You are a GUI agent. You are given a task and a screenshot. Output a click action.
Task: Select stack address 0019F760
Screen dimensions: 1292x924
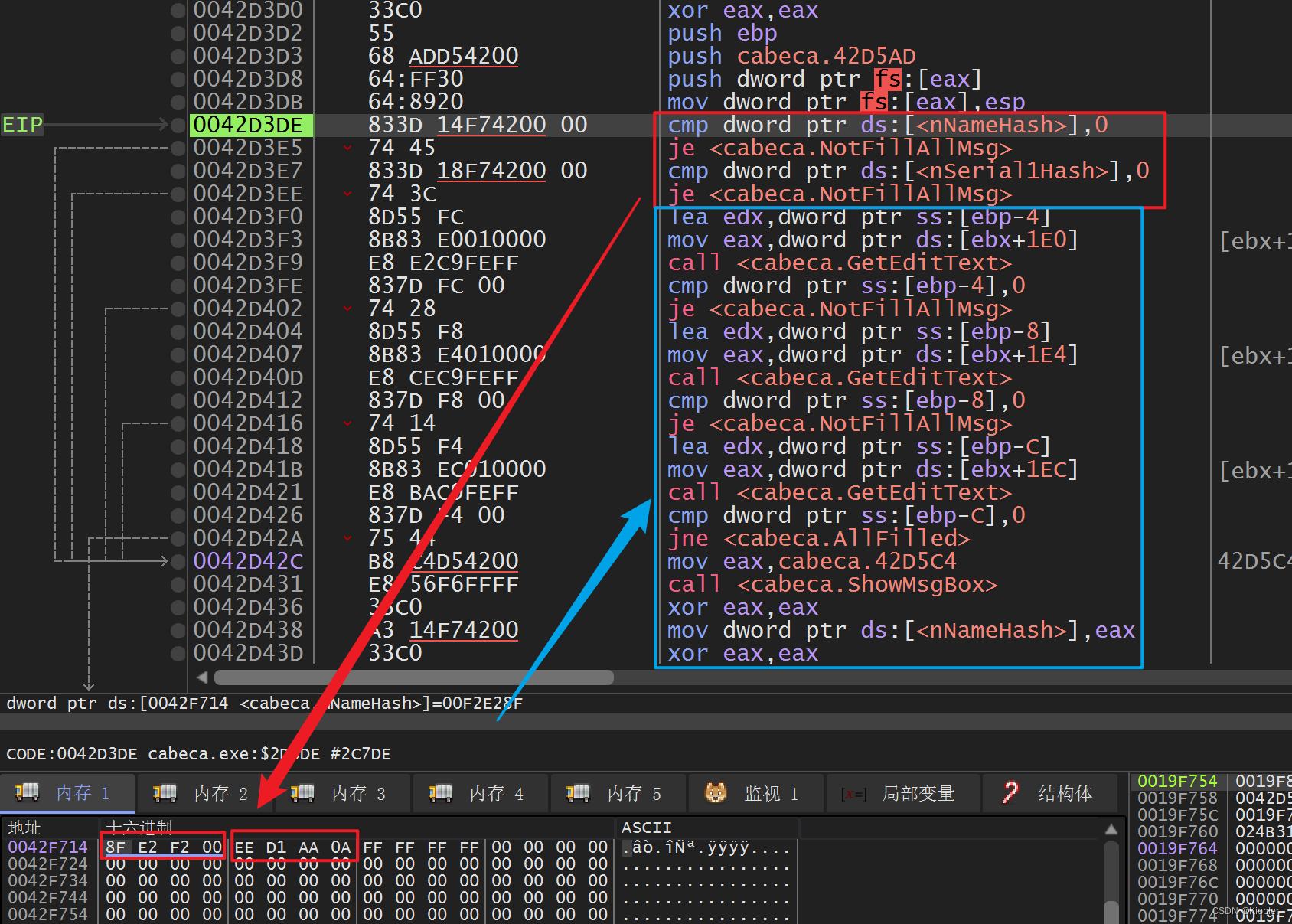[1177, 831]
